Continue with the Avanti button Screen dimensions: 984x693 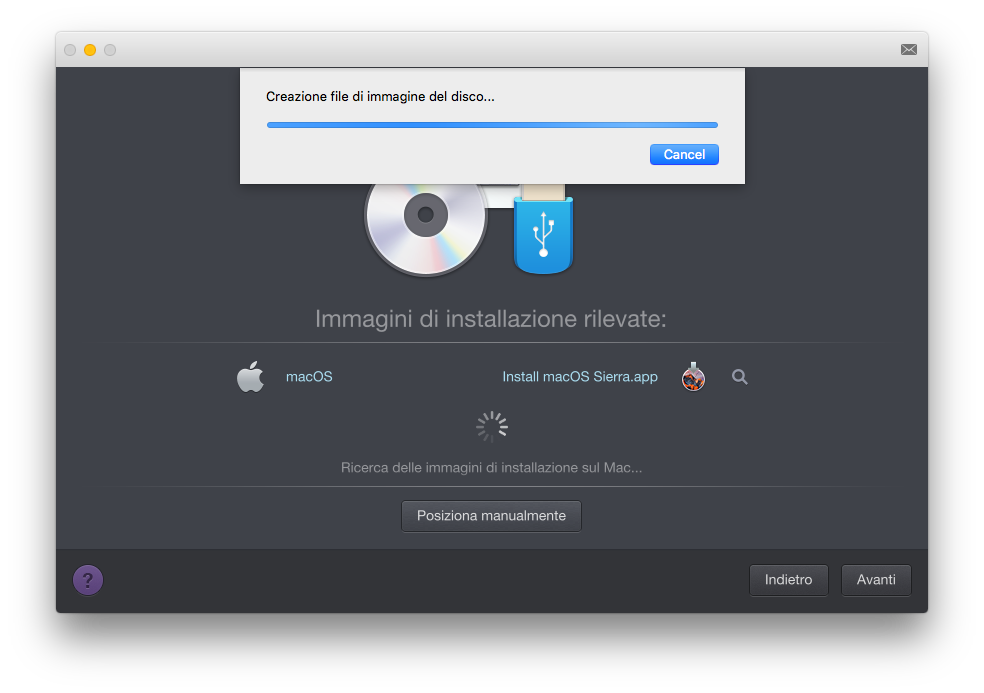pos(876,579)
